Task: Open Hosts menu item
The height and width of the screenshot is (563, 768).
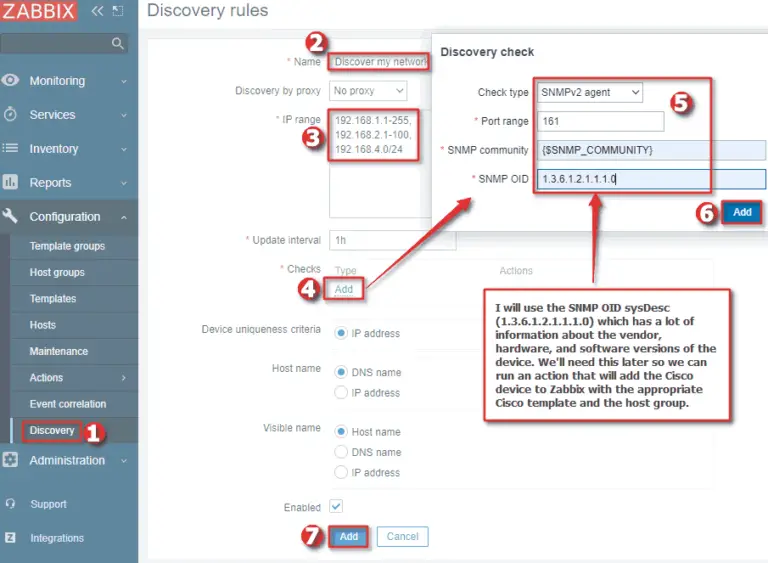Action: 43,325
